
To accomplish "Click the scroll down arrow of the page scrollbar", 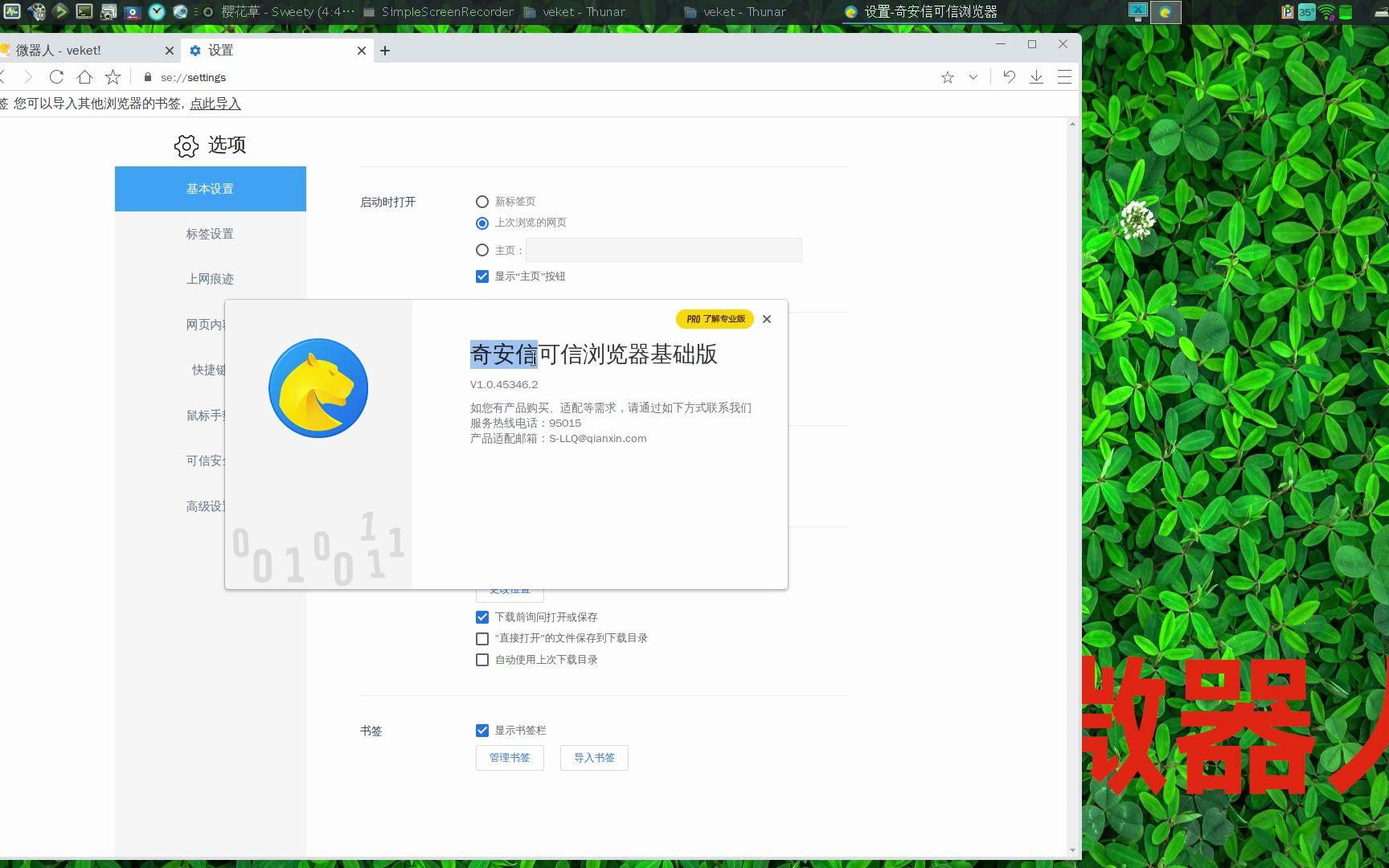I will (1072, 850).
